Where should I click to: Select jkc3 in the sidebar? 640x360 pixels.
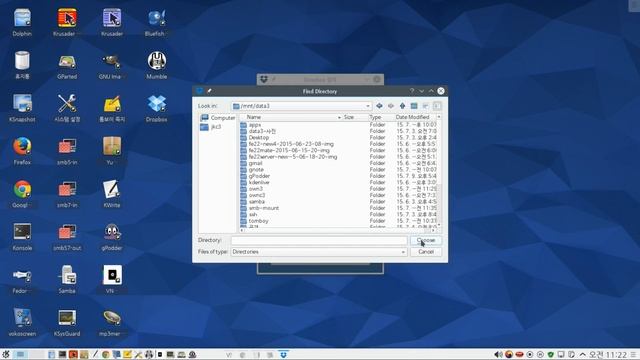click(x=211, y=127)
